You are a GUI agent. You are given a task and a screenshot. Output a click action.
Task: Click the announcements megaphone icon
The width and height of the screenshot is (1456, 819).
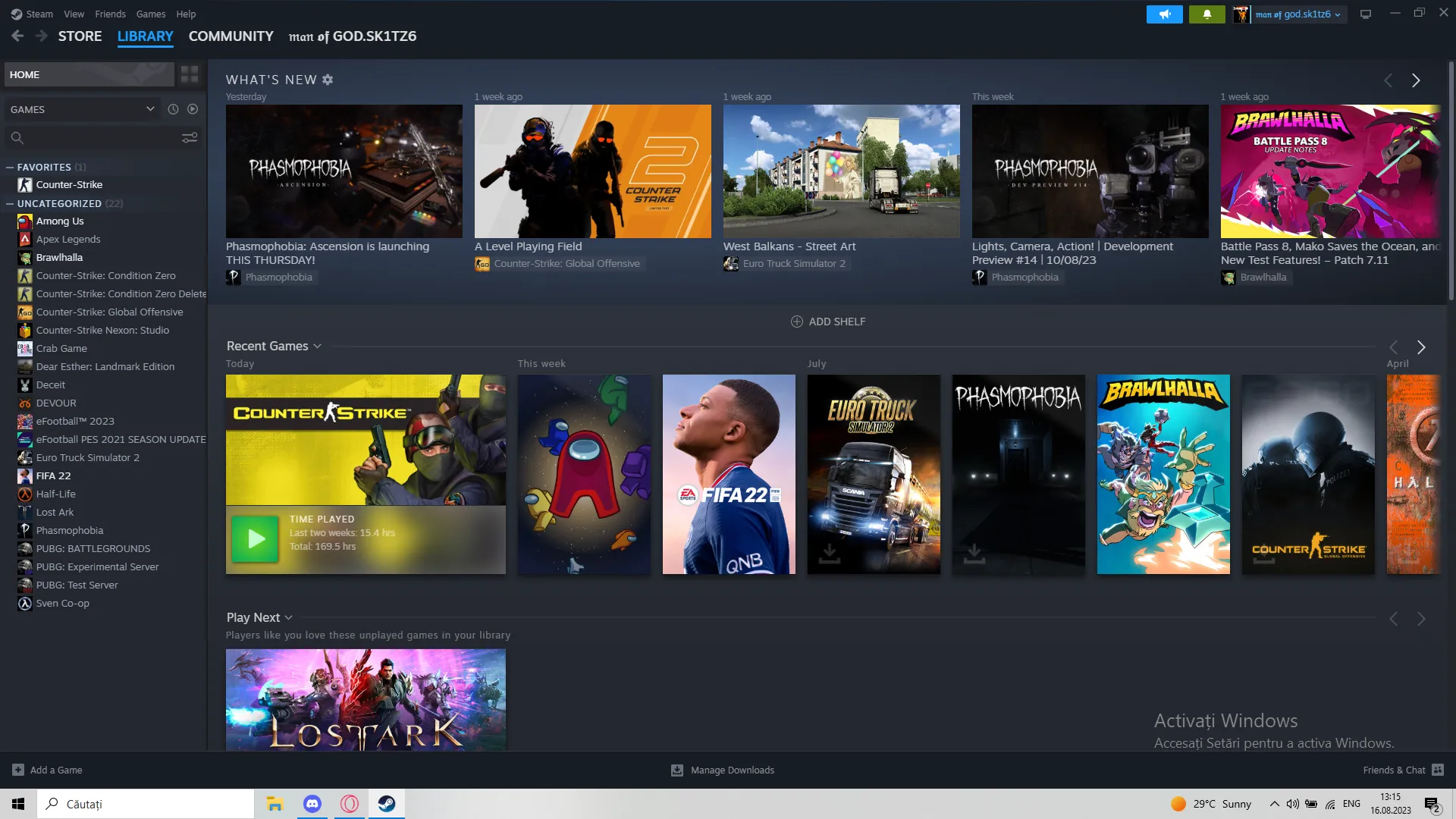point(1164,14)
